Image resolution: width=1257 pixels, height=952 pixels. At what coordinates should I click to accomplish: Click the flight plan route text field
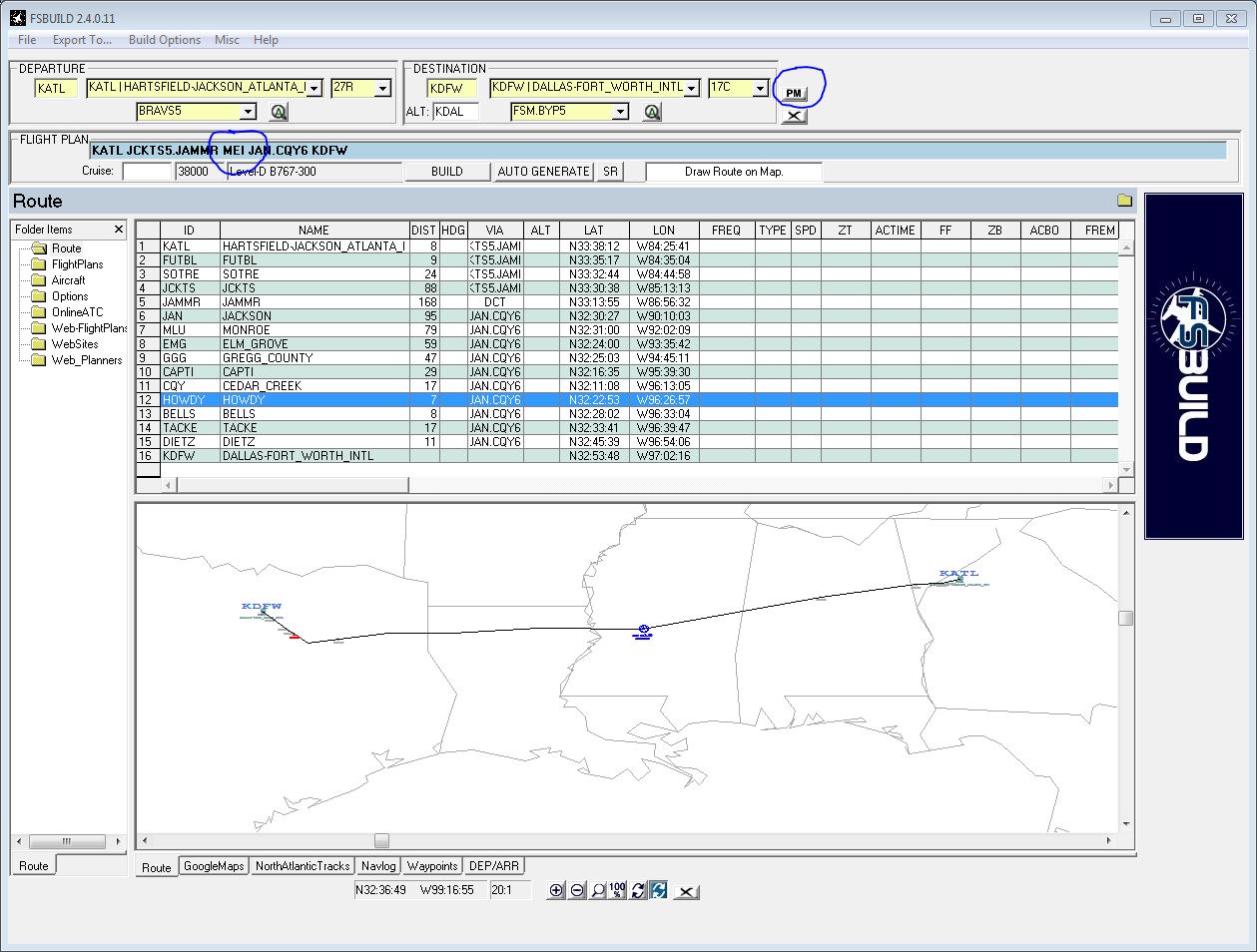coord(657,151)
